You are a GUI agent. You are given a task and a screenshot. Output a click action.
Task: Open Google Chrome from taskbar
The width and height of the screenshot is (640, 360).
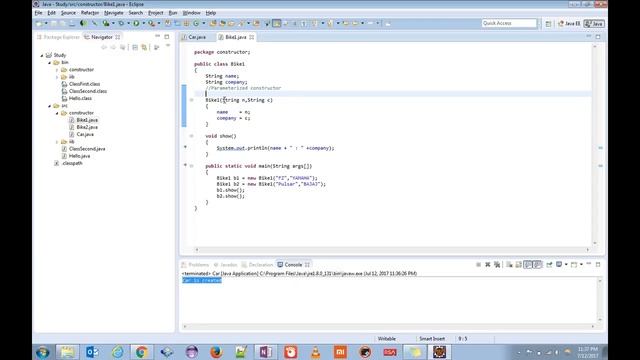point(142,352)
